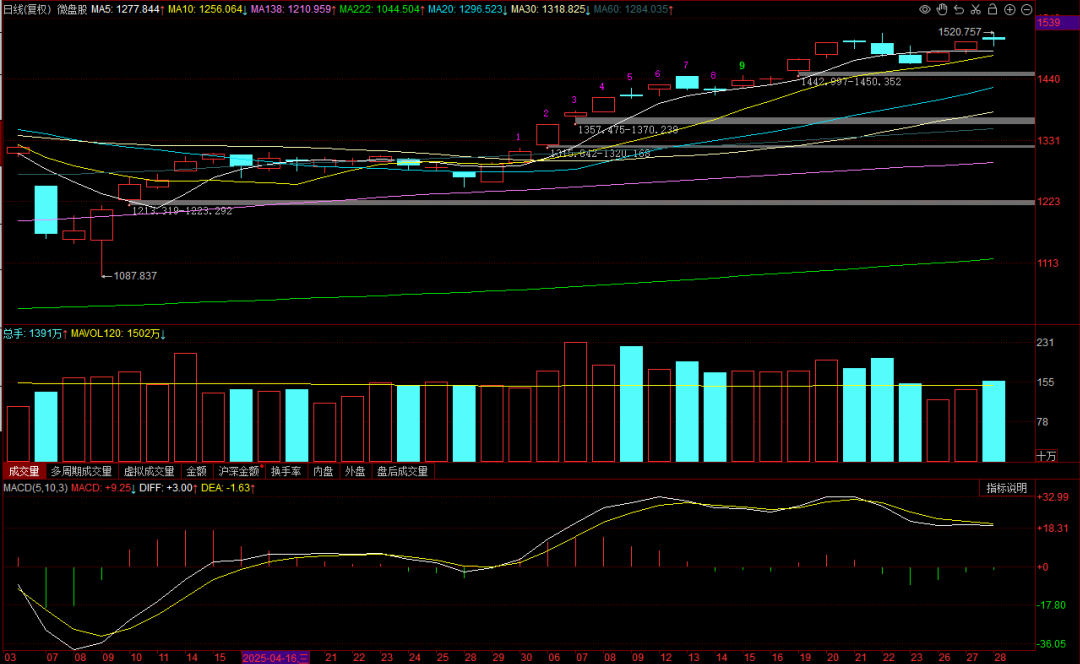Open the 多周期成交量 tab

pyautogui.click(x=81, y=471)
